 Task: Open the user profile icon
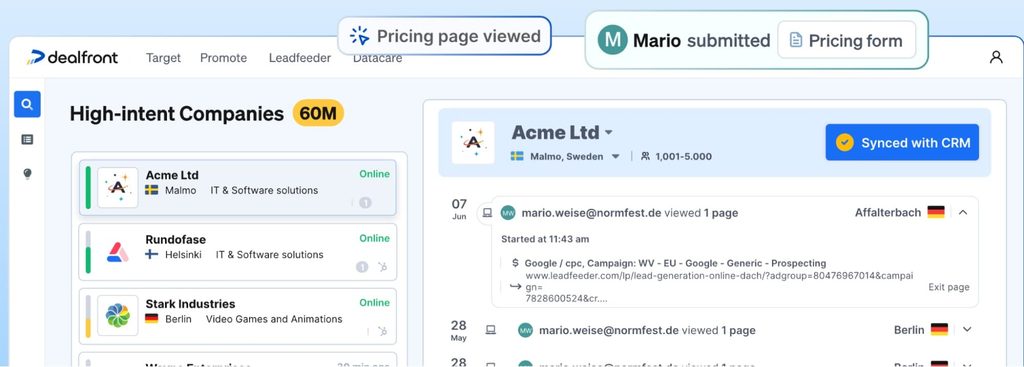pyautogui.click(x=996, y=57)
